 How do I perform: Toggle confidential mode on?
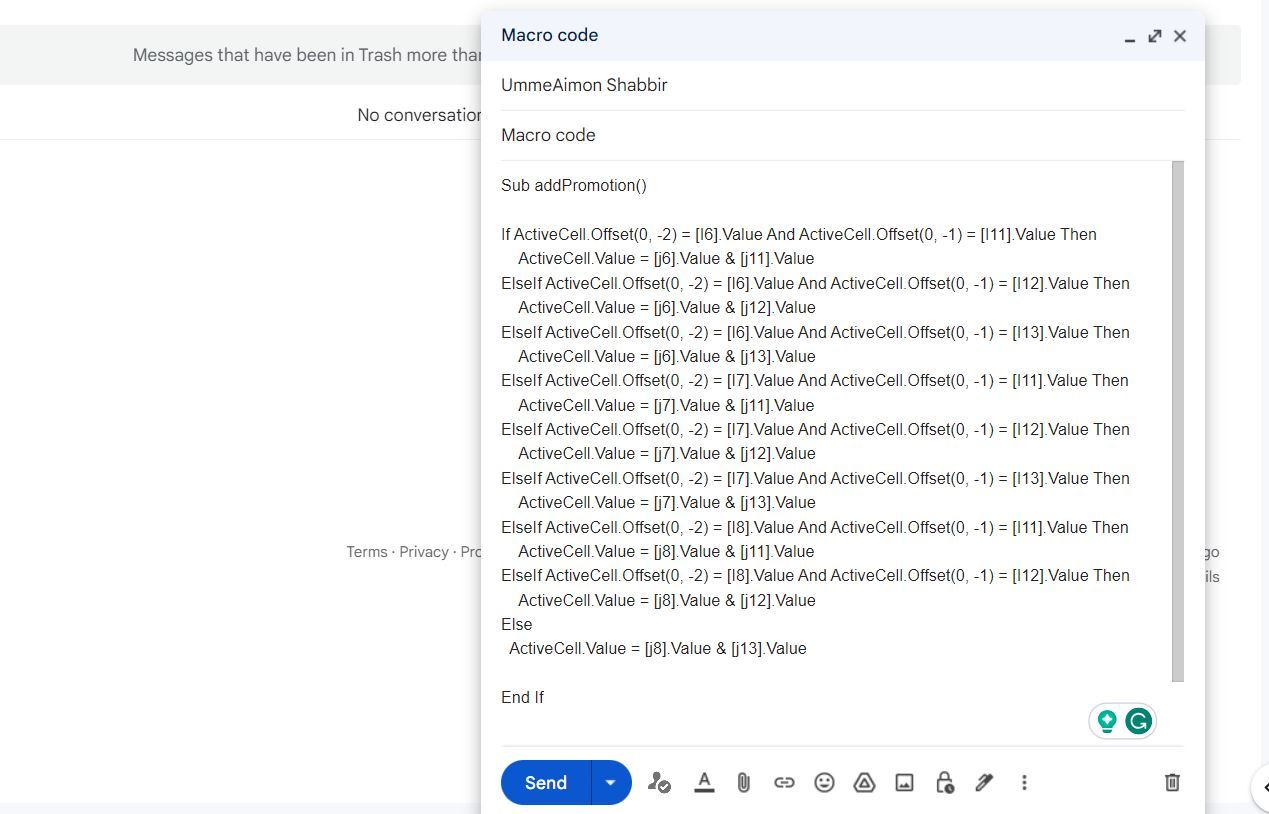(x=943, y=782)
